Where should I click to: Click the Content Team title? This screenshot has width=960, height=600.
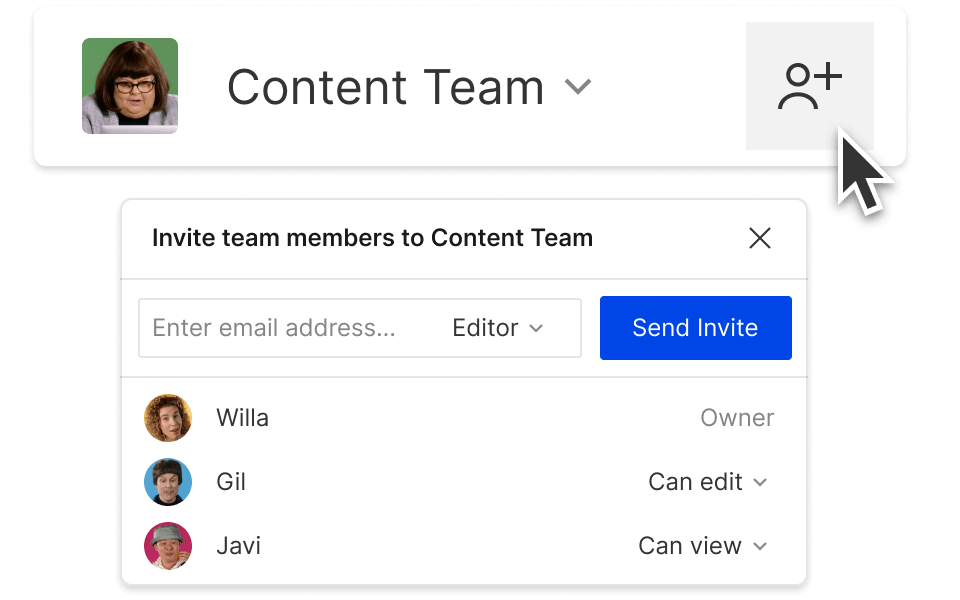point(385,87)
